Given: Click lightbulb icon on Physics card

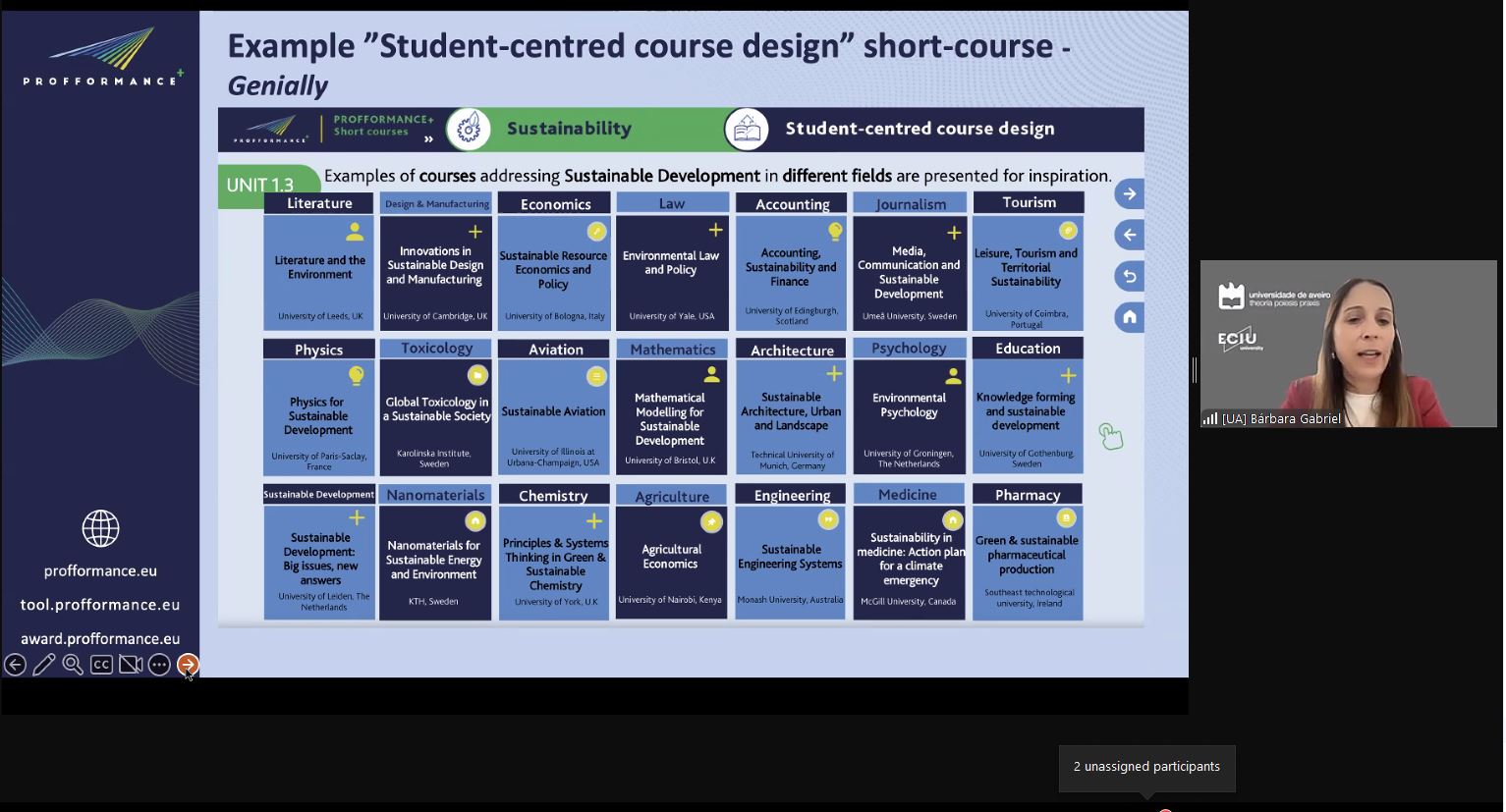Looking at the screenshot, I should tap(356, 376).
